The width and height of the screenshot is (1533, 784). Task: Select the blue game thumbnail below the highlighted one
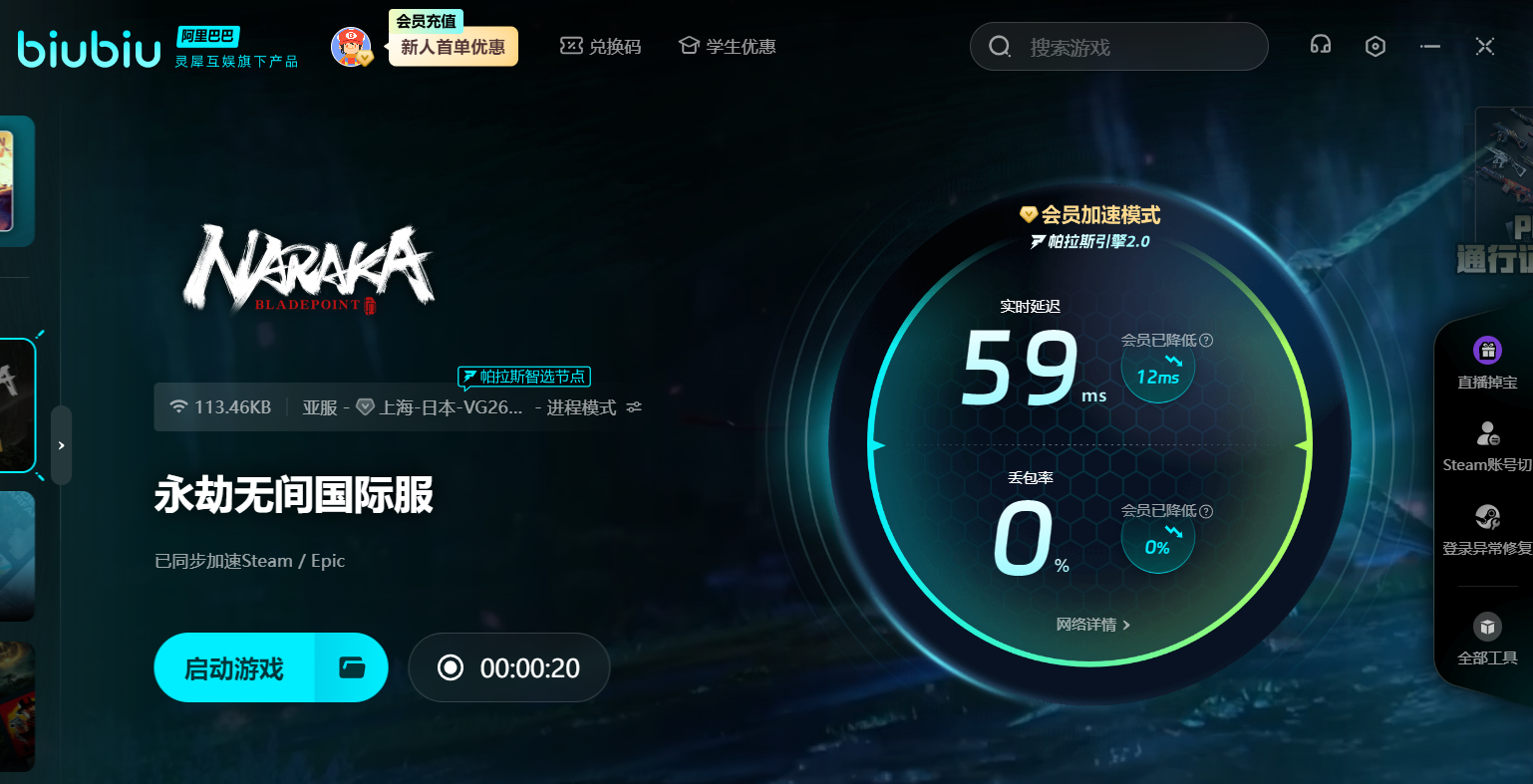coord(17,556)
